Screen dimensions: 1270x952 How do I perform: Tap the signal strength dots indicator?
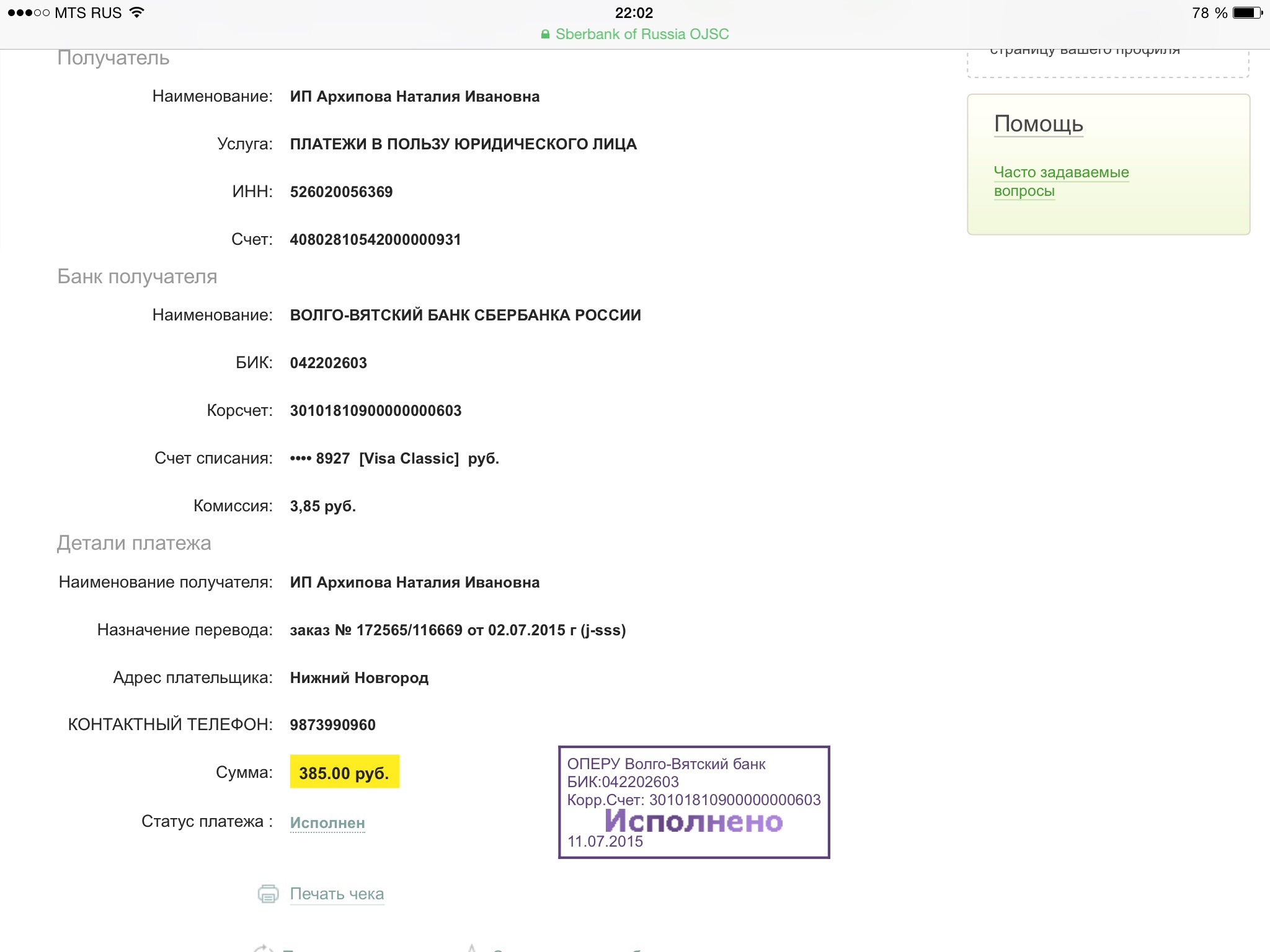pos(29,12)
